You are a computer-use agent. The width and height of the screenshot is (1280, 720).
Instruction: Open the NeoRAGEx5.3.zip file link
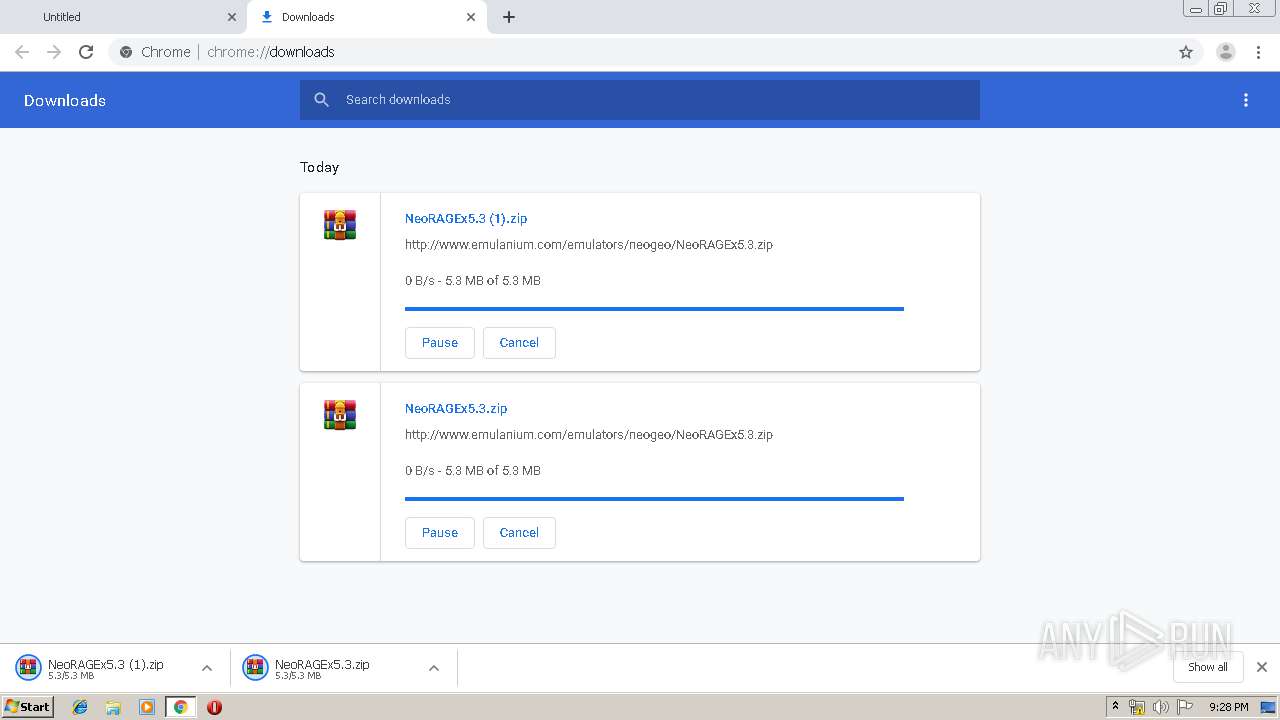(456, 408)
